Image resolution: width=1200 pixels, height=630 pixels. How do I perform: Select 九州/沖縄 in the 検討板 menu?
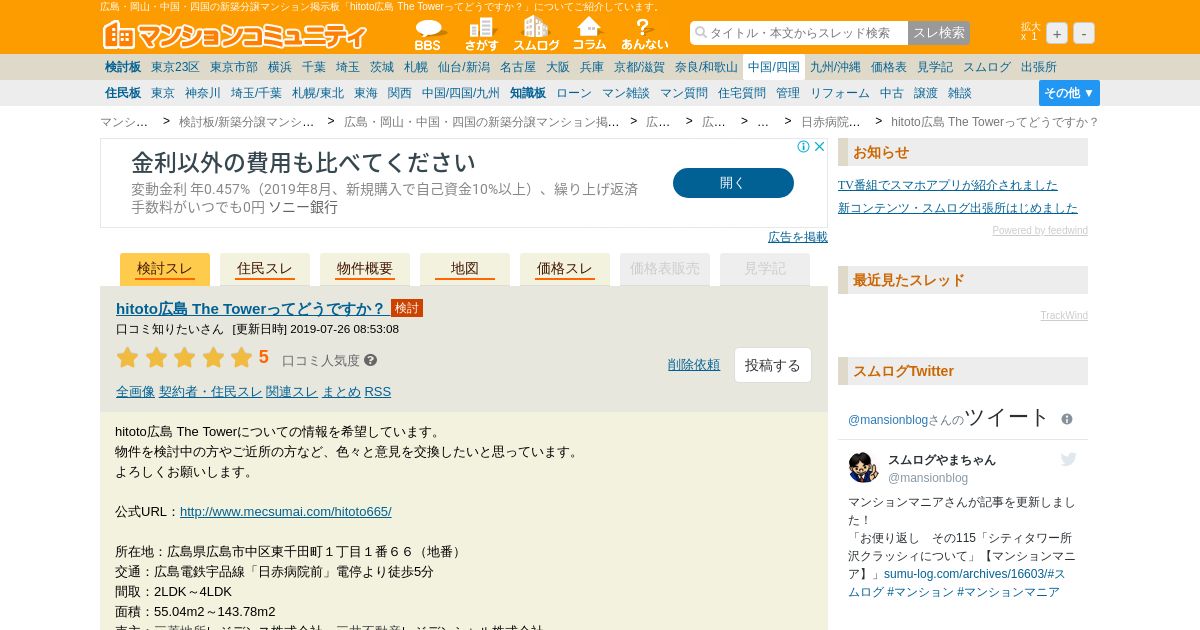click(x=835, y=67)
